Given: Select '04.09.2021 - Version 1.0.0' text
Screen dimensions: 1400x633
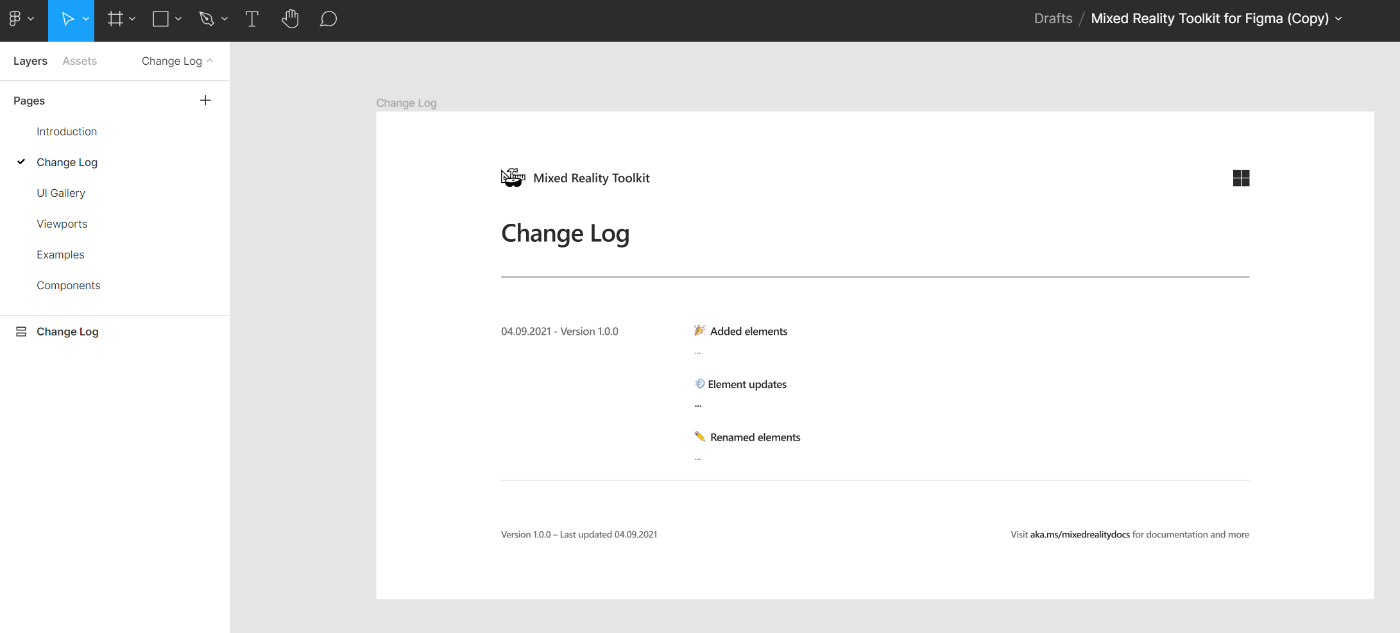Looking at the screenshot, I should tap(560, 331).
